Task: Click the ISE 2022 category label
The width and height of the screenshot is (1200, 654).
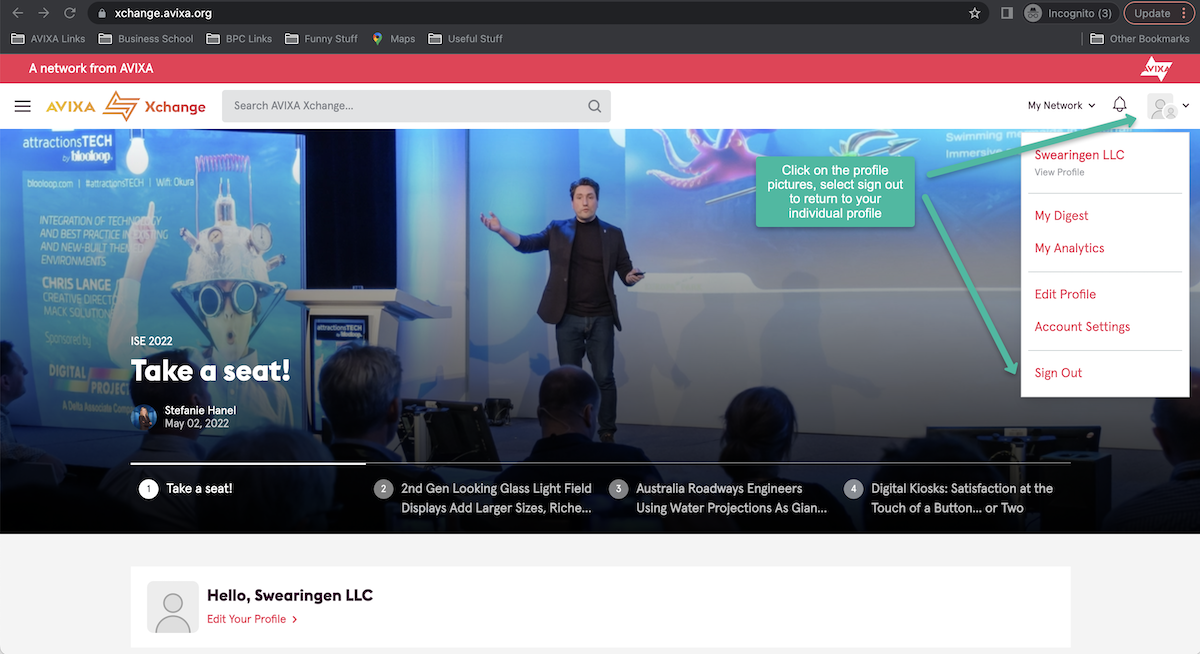Action: [x=152, y=341]
